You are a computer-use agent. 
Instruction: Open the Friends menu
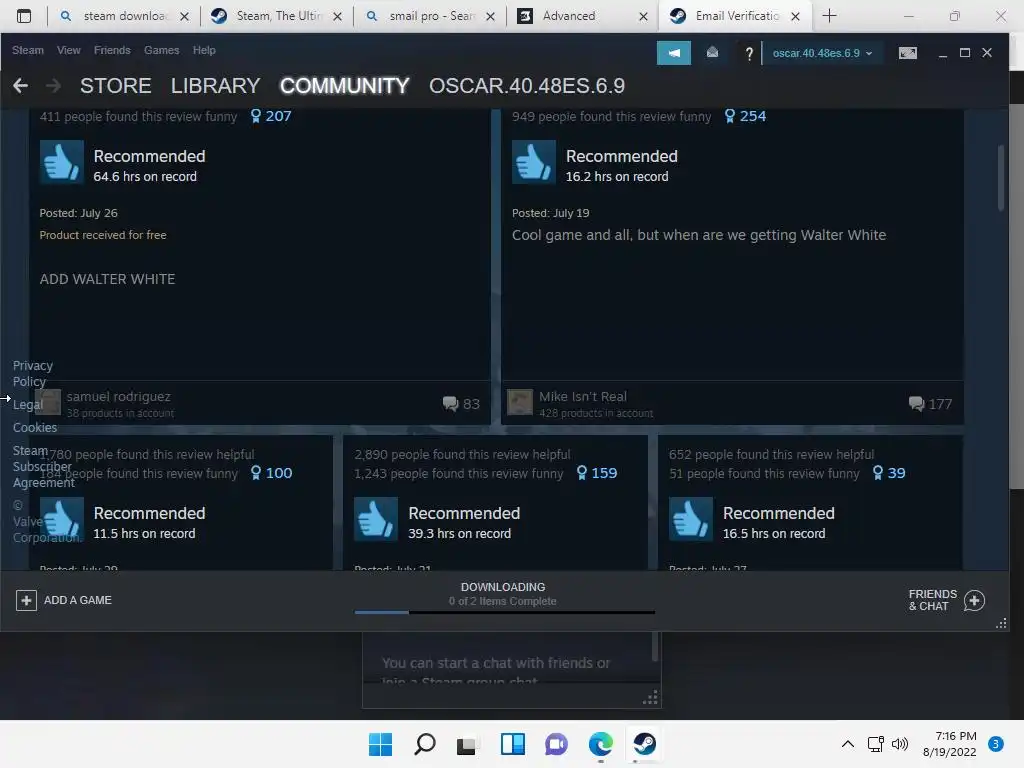[x=112, y=50]
